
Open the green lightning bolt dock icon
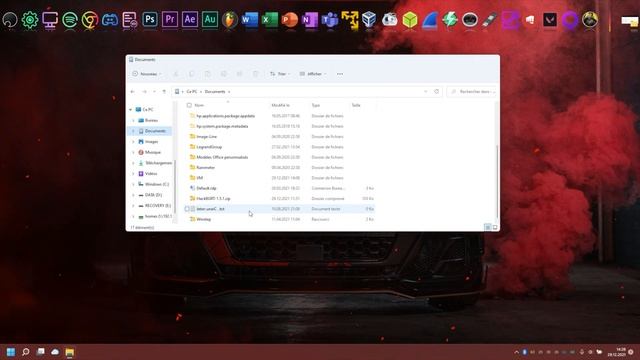click(450, 20)
